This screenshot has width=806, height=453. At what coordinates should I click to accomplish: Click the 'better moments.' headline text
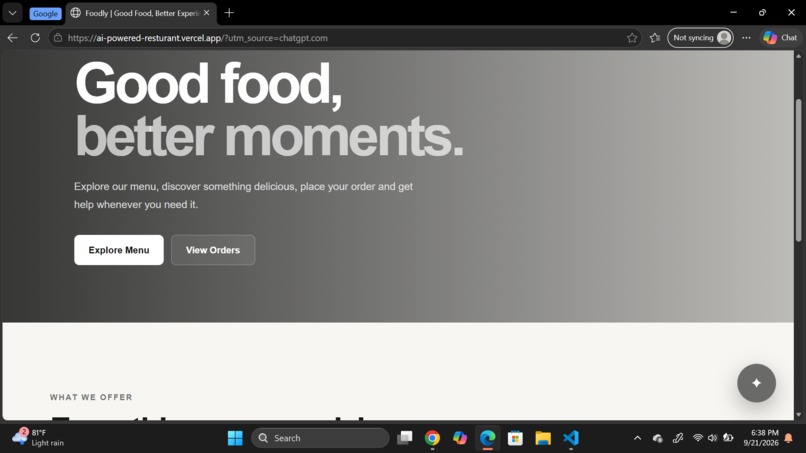pyautogui.click(x=269, y=136)
